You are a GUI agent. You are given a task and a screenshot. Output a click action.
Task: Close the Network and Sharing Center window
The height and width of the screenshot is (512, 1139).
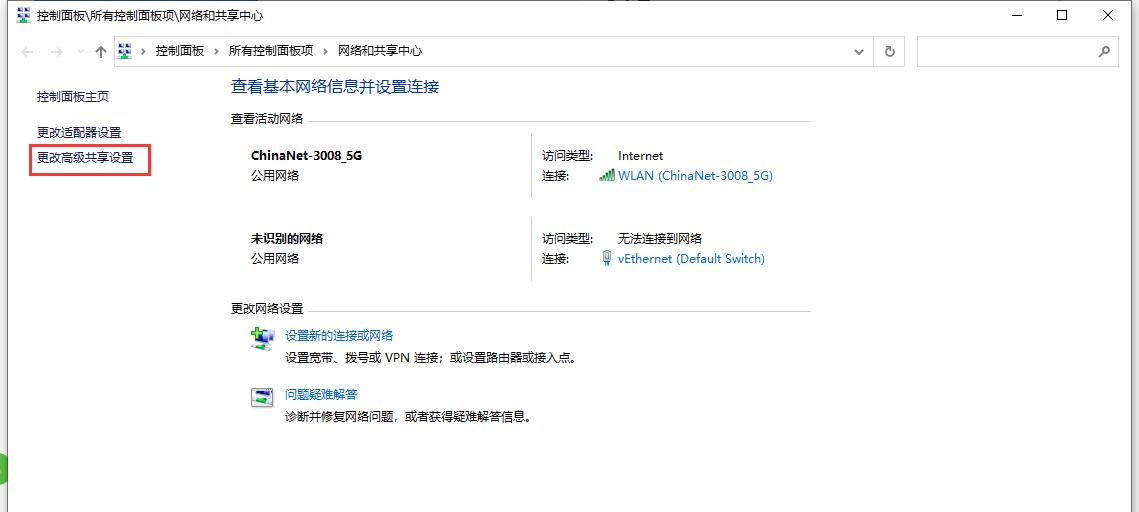(1108, 15)
